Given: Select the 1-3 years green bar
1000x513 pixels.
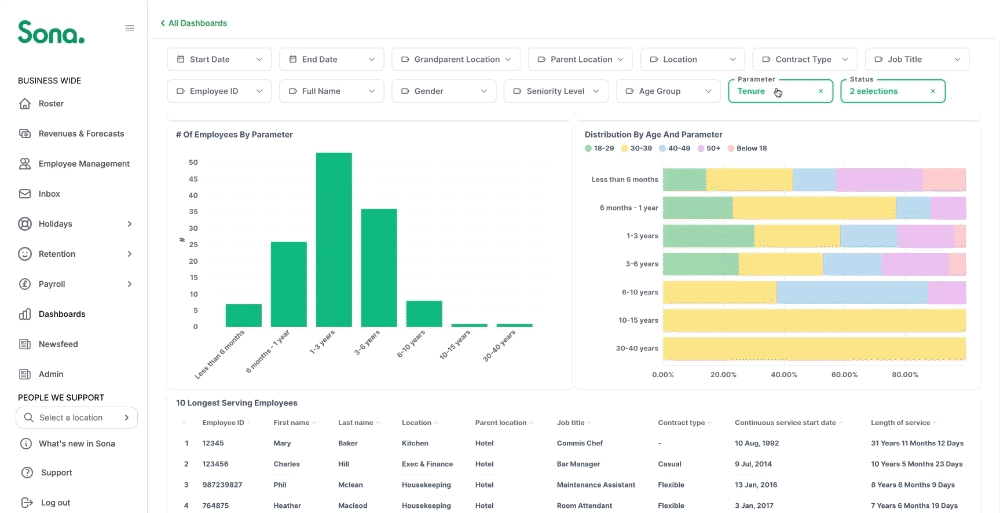Looking at the screenshot, I should tap(334, 240).
